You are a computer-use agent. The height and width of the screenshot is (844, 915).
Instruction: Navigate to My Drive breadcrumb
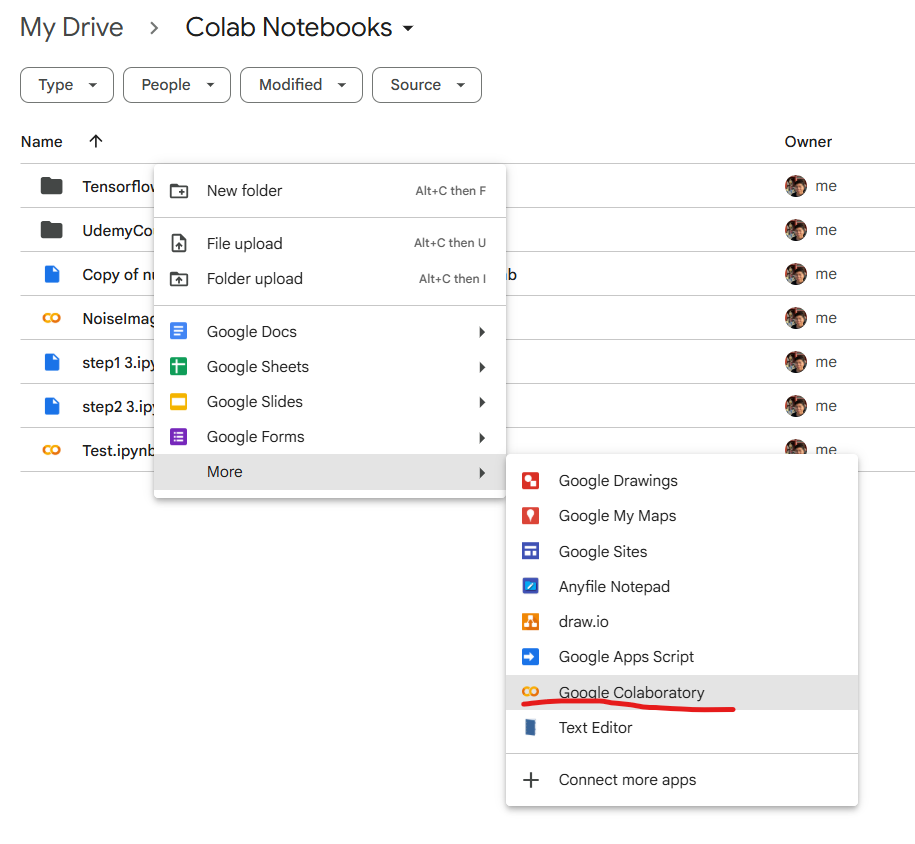(72, 28)
